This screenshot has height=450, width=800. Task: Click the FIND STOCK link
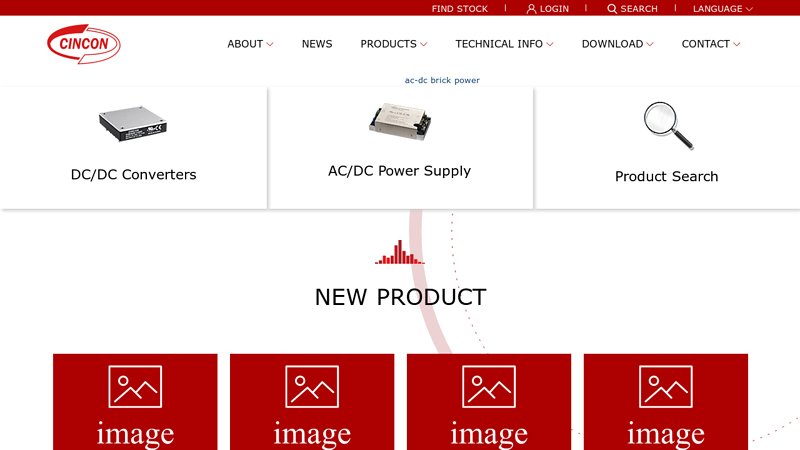(x=460, y=9)
